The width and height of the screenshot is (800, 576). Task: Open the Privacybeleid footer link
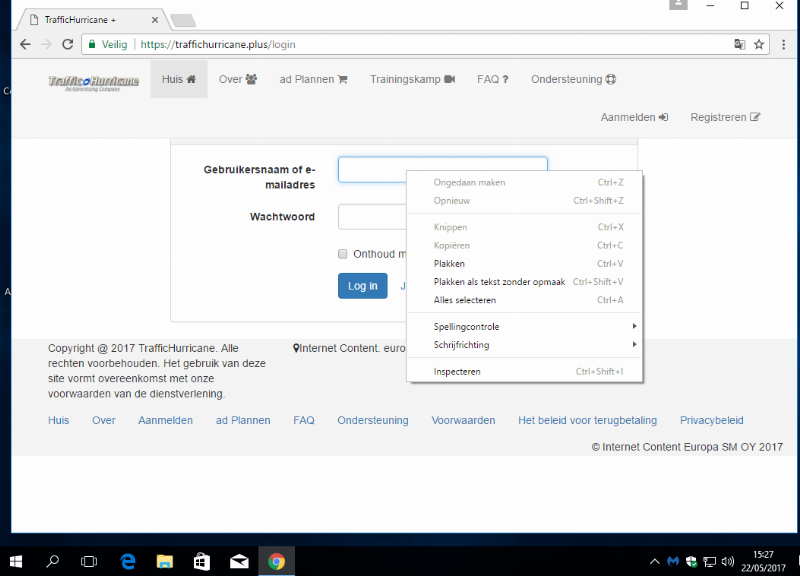[711, 421]
